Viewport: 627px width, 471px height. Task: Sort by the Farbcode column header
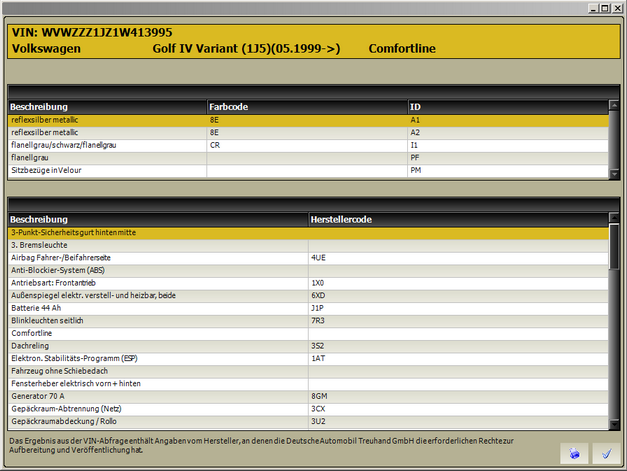307,107
